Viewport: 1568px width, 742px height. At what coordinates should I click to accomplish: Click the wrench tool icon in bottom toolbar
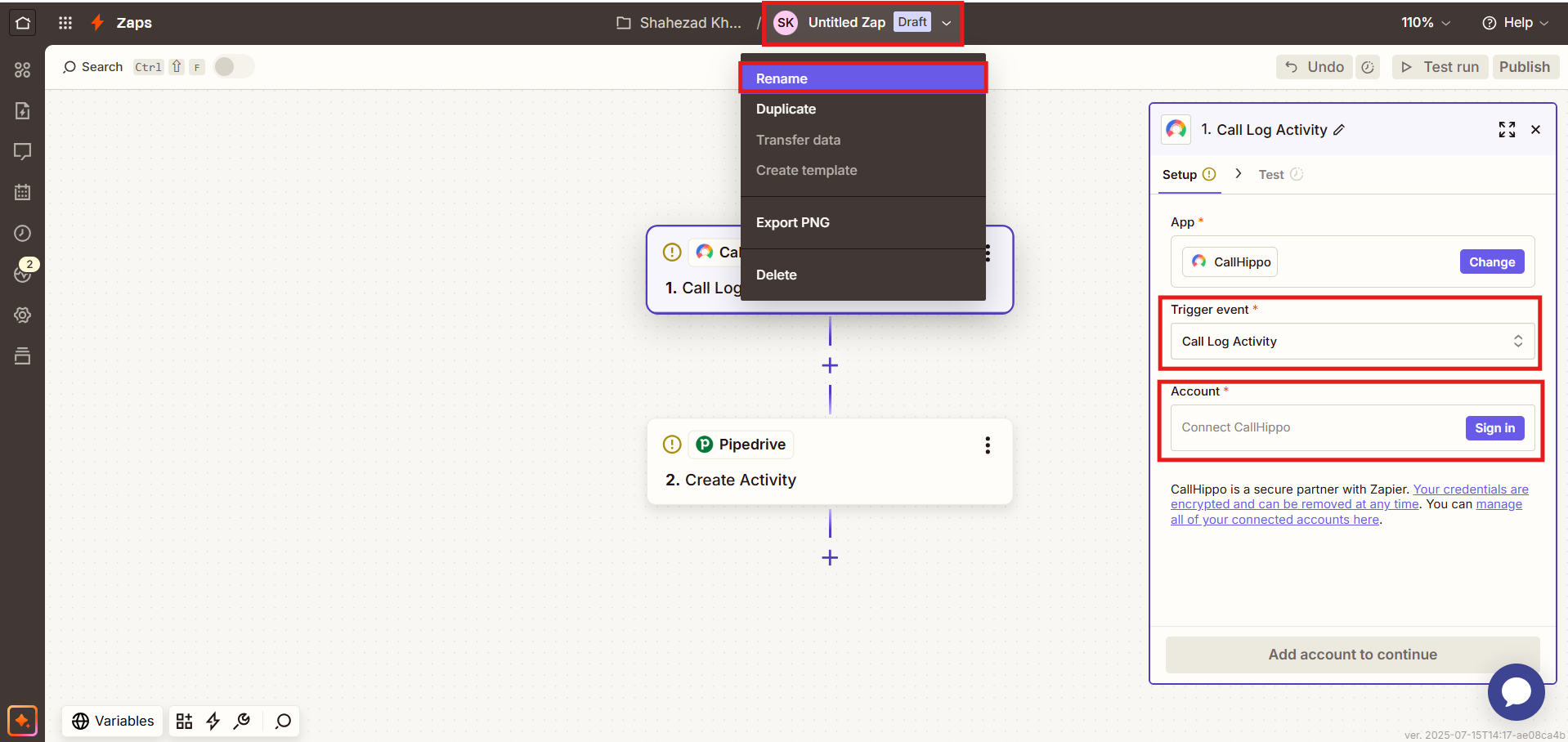pos(242,721)
